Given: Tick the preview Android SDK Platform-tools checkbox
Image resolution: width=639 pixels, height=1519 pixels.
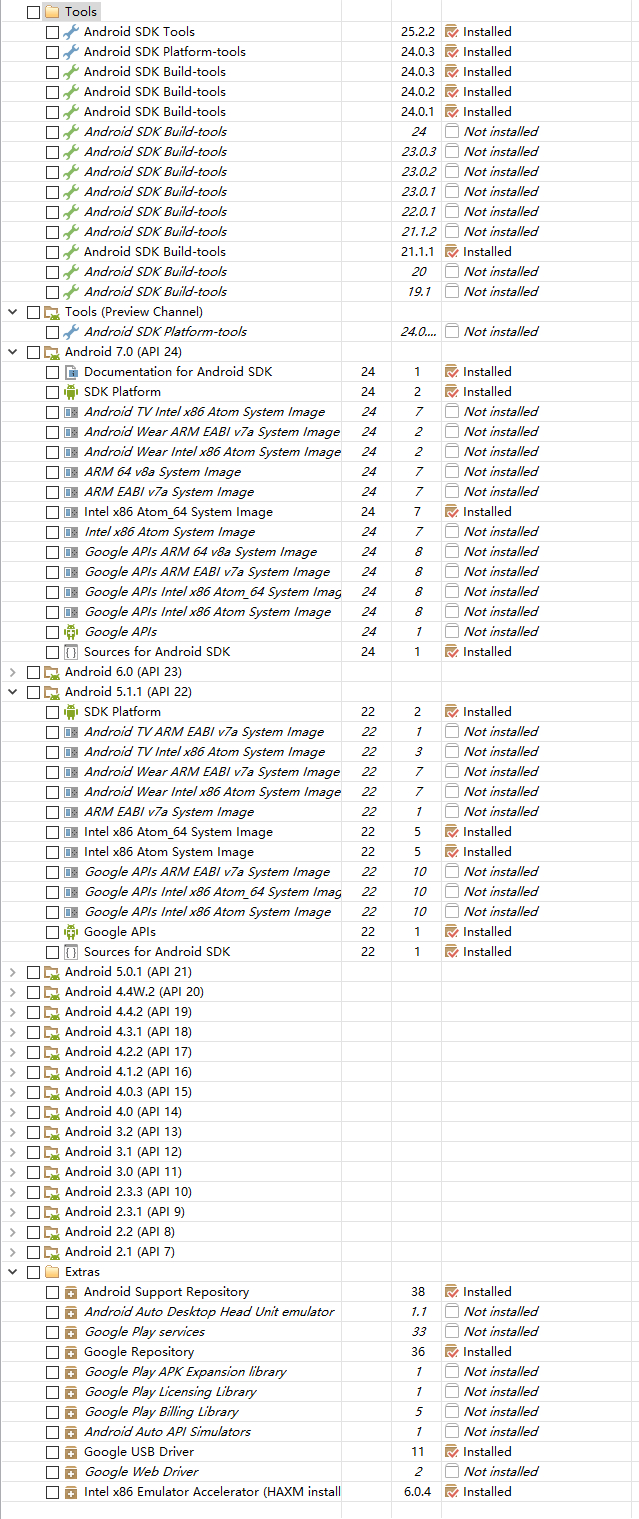Looking at the screenshot, I should pos(52,332).
